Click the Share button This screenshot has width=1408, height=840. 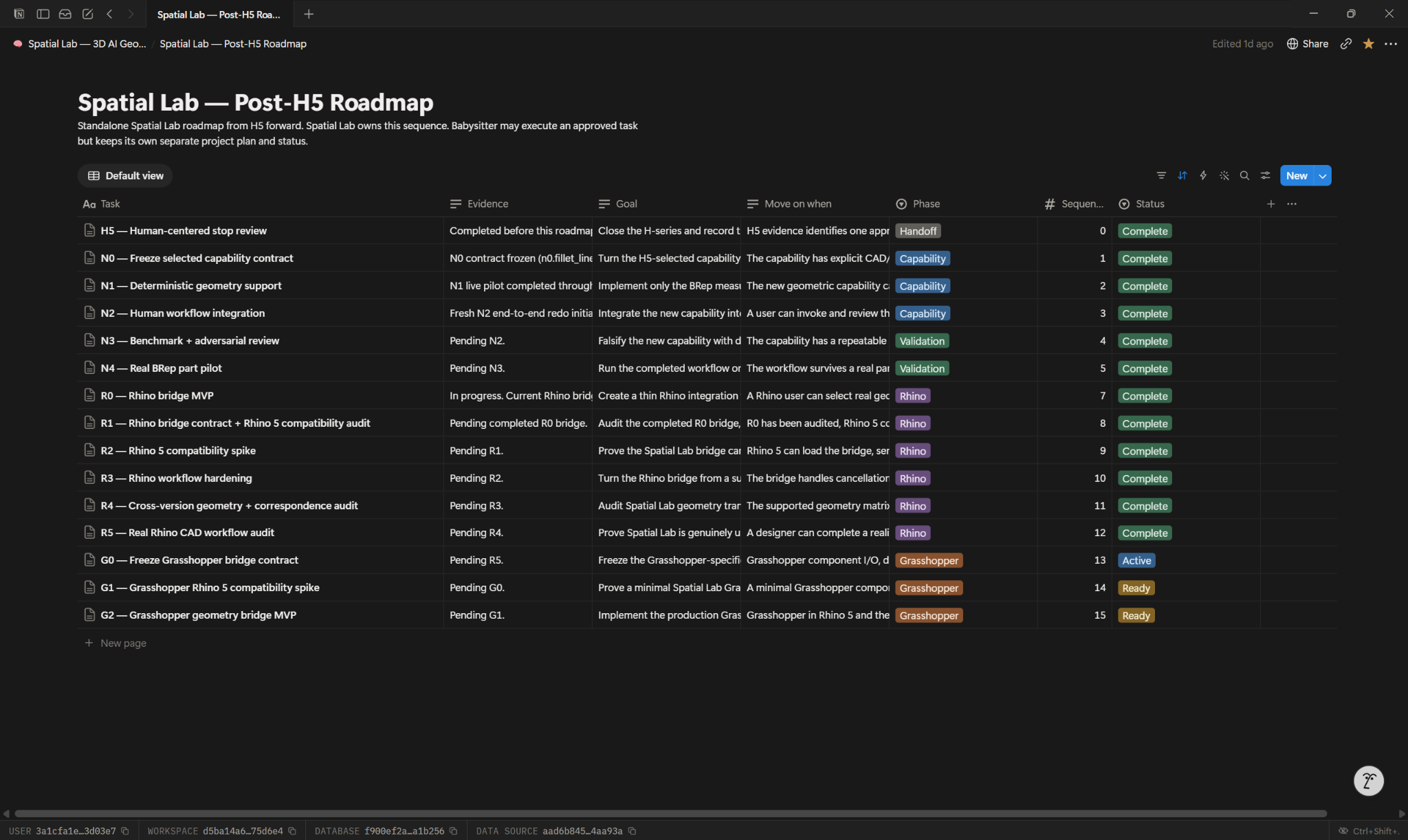[1308, 43]
